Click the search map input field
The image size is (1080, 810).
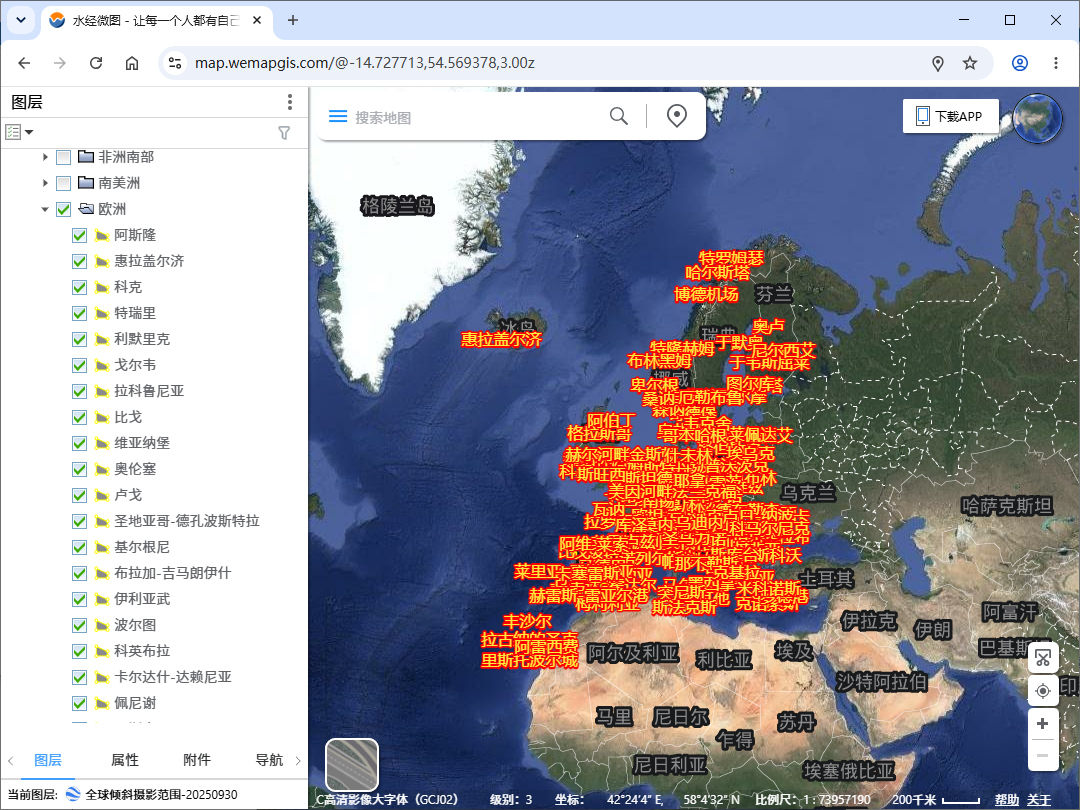click(475, 117)
